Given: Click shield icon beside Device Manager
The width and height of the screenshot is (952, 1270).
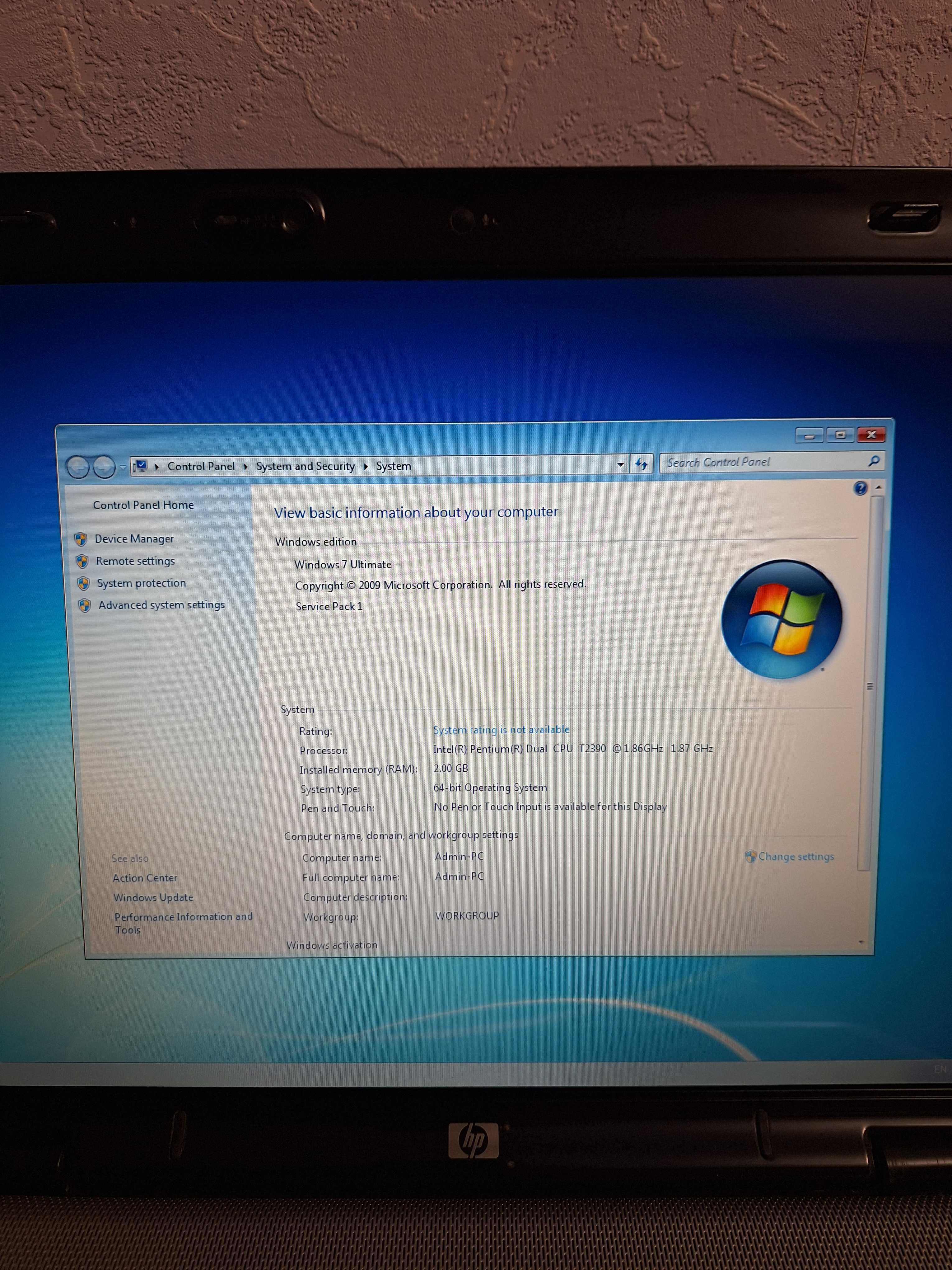Looking at the screenshot, I should (81, 539).
